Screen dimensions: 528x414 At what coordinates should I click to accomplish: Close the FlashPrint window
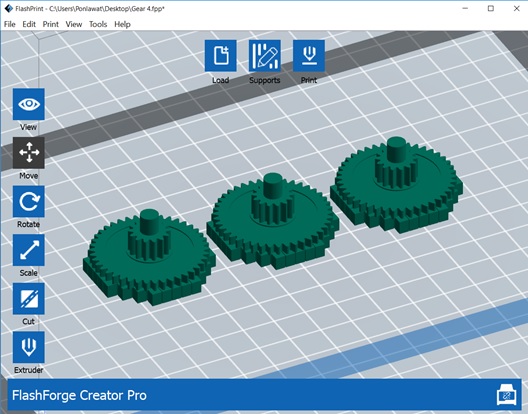coord(517,8)
